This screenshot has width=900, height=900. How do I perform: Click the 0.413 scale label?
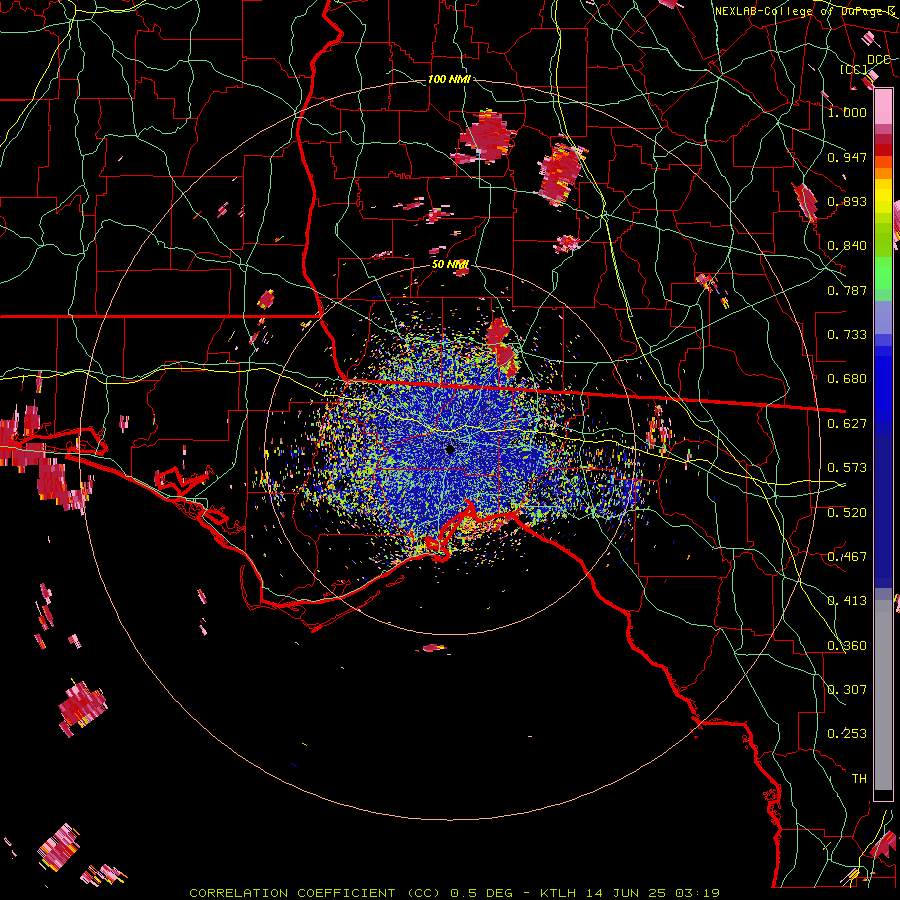coord(847,601)
